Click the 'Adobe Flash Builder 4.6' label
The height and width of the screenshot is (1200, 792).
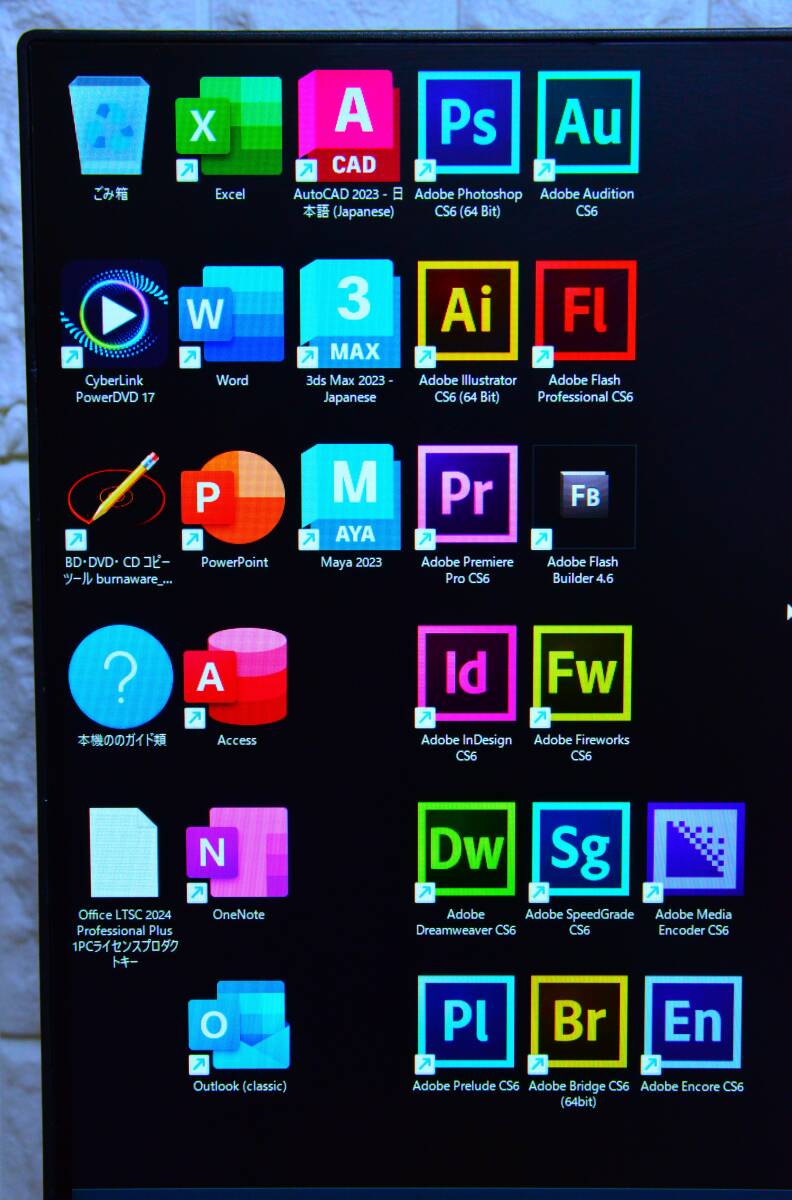(583, 570)
